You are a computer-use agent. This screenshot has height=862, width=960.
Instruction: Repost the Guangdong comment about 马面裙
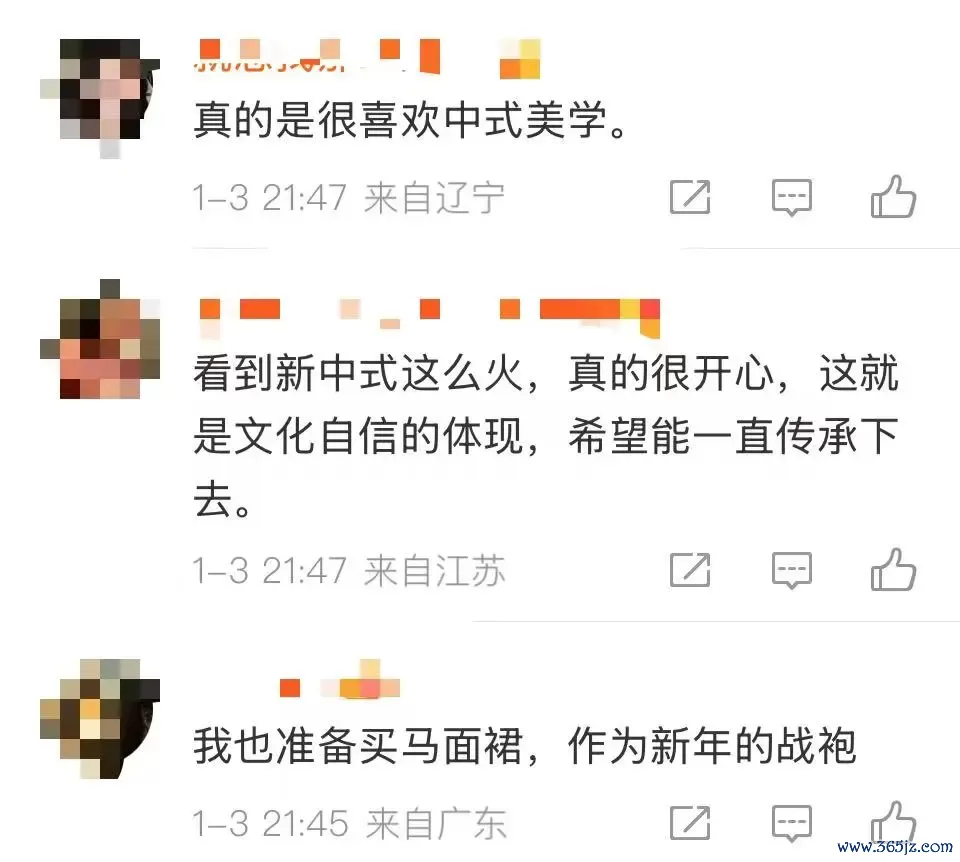(x=690, y=823)
